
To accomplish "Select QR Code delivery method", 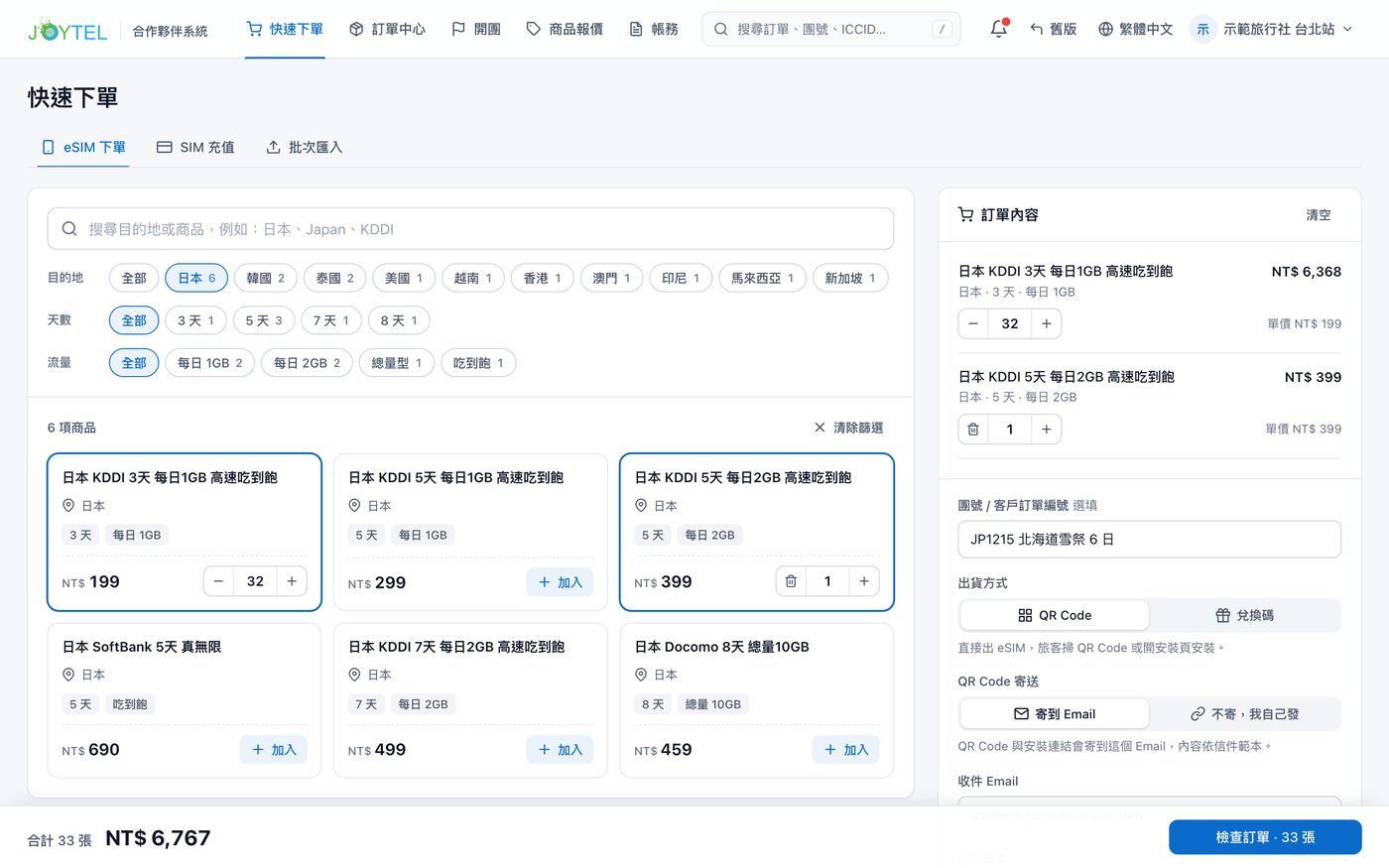I will pyautogui.click(x=1055, y=615).
